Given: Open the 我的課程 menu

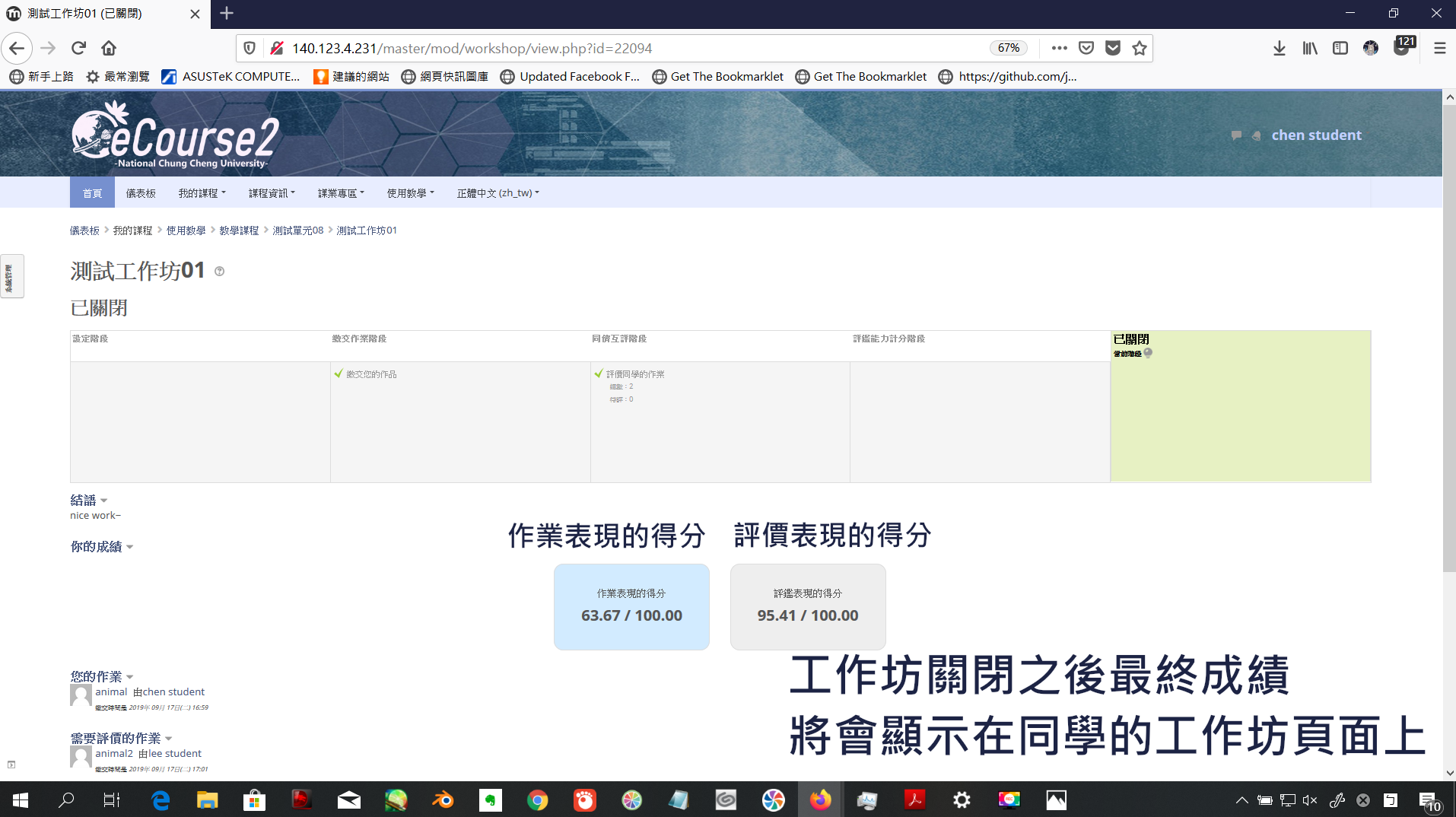Looking at the screenshot, I should [x=201, y=192].
